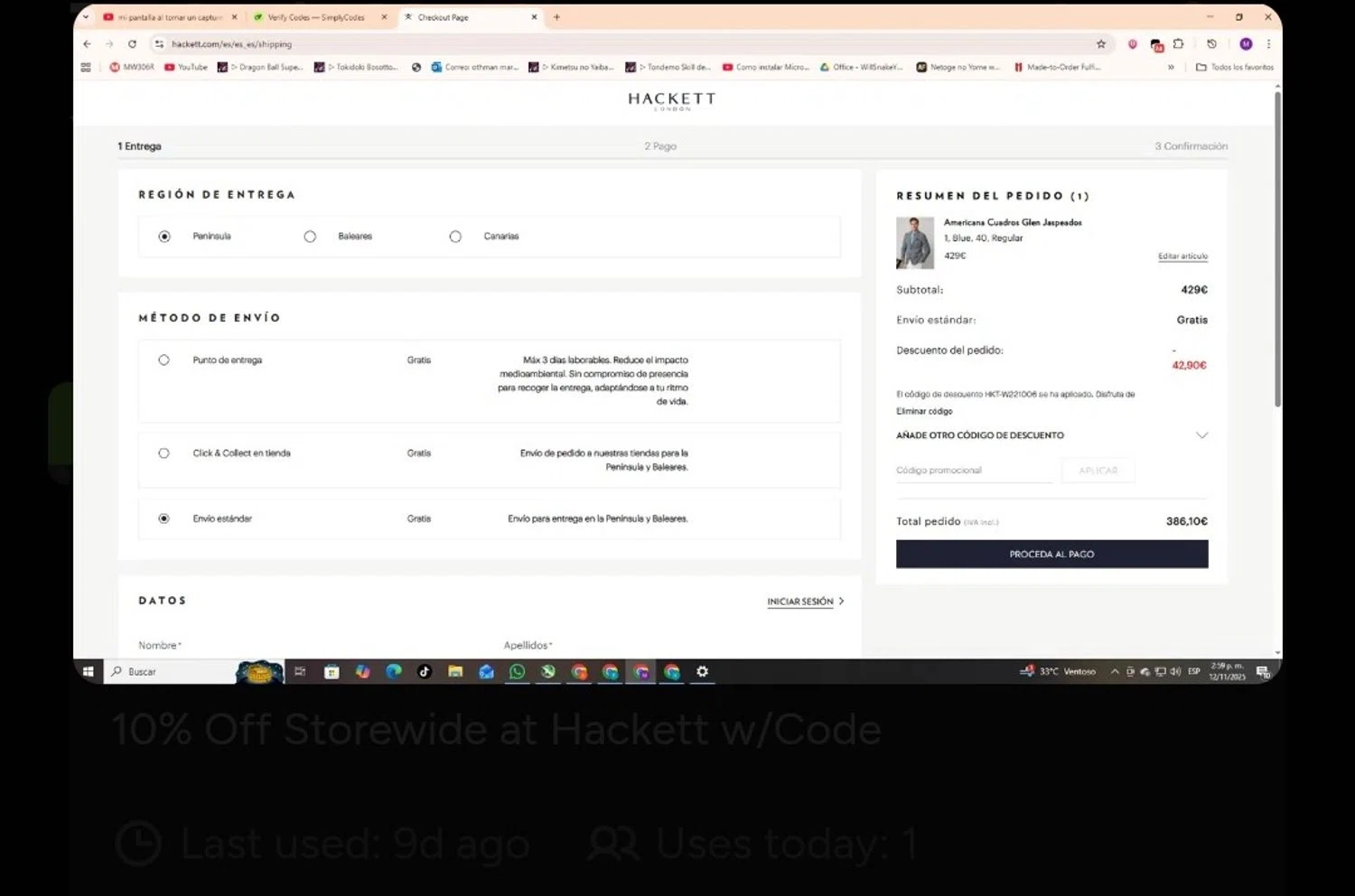Click the volume icon in system tray
The height and width of the screenshot is (896, 1355).
tap(1175, 671)
